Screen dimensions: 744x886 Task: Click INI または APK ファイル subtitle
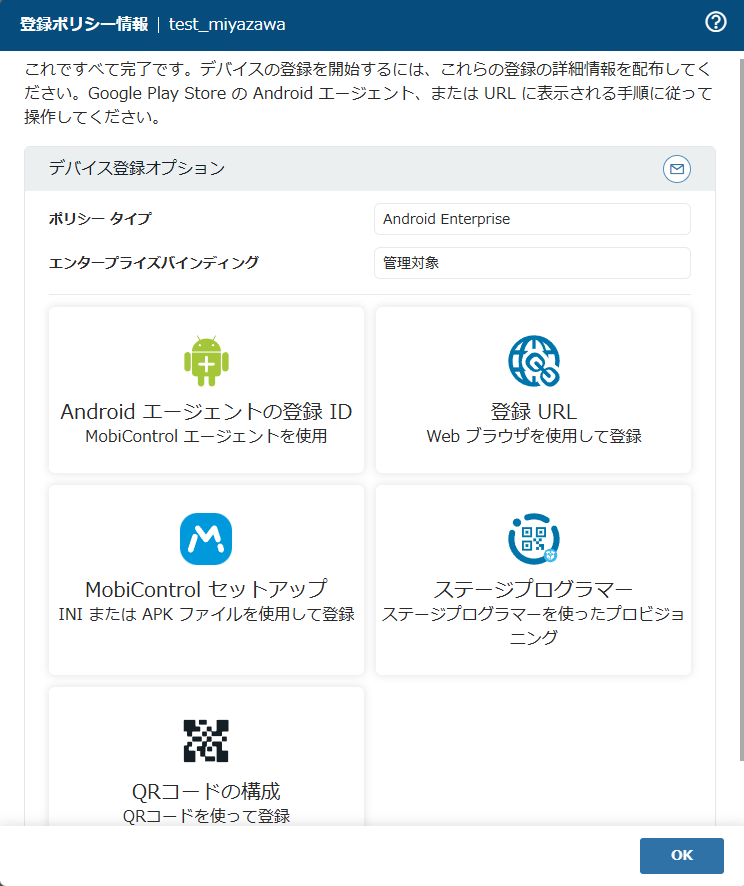206,614
